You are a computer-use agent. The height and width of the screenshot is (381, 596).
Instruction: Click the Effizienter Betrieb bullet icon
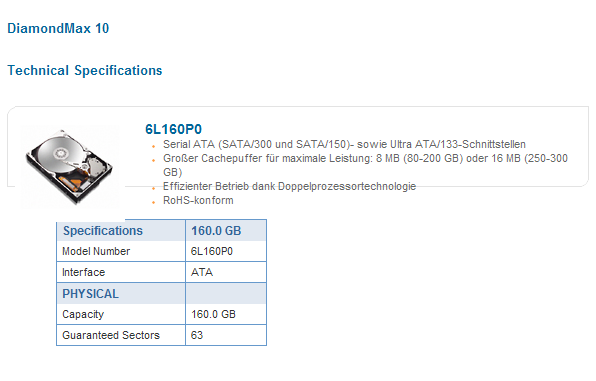[154, 188]
